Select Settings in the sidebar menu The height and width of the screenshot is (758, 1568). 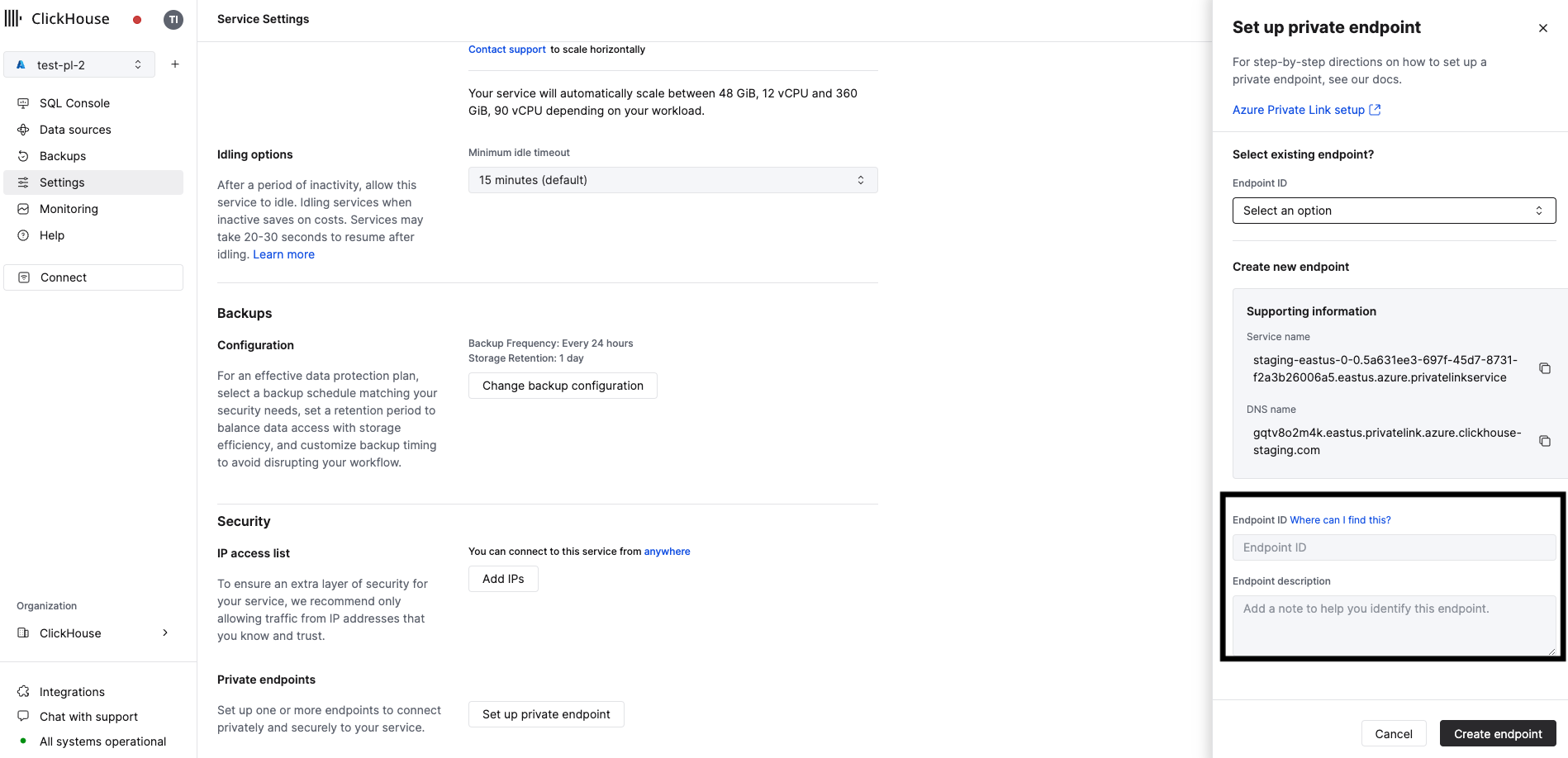62,182
